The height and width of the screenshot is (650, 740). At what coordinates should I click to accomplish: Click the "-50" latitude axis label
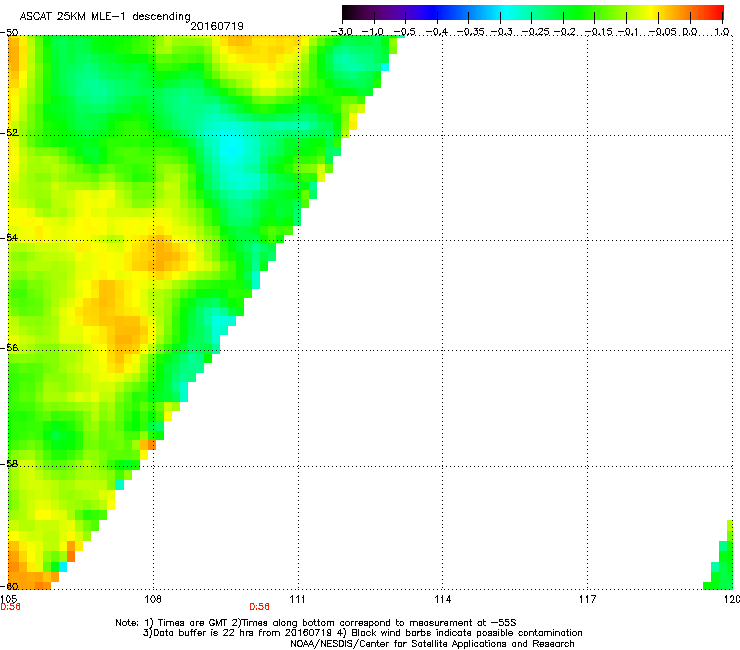pos(9,33)
